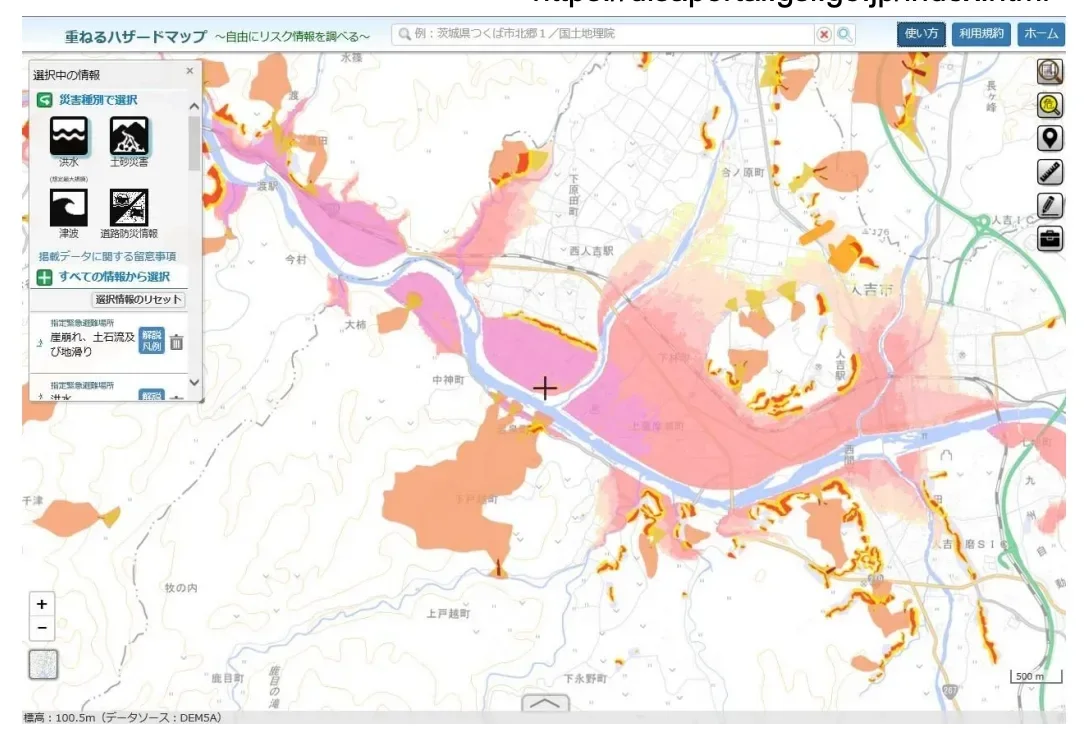1086x738 pixels.
Task: Open the map magnifier tool in right toolbar
Action: point(1050,71)
